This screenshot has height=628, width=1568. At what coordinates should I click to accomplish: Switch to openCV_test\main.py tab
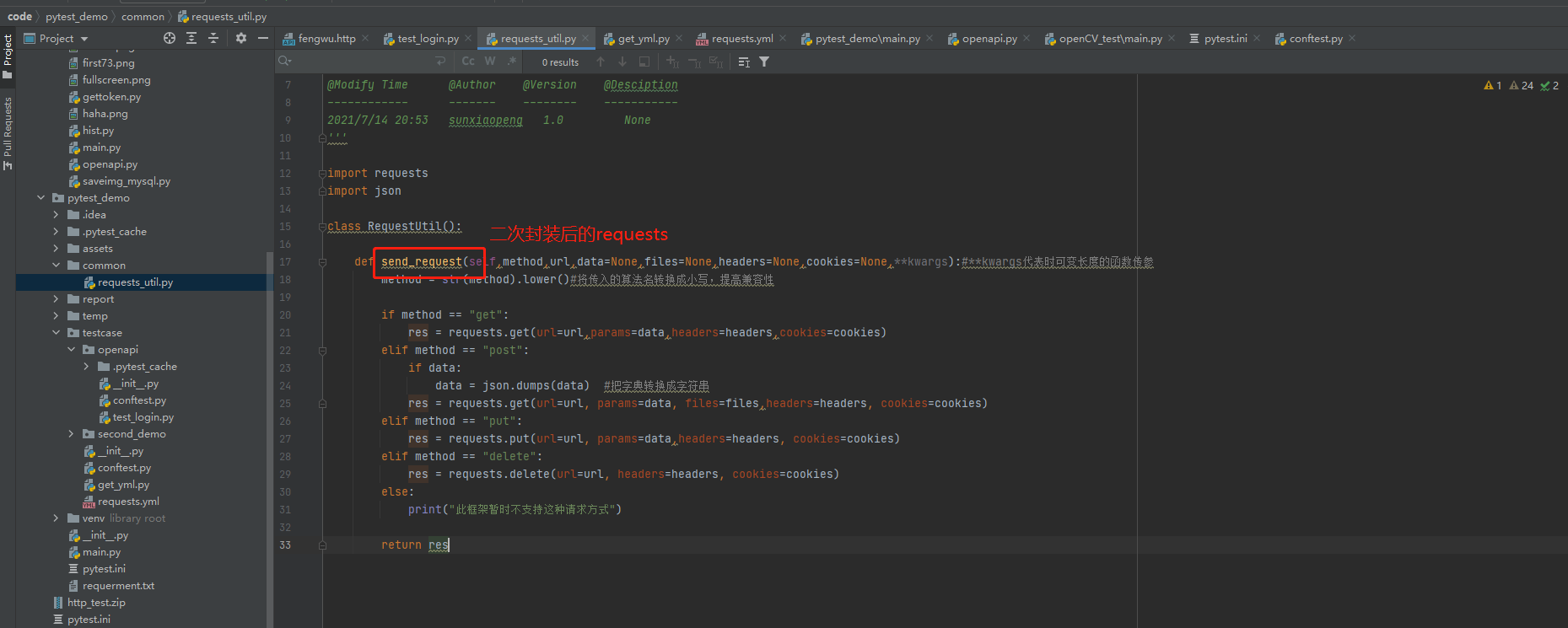point(1110,39)
